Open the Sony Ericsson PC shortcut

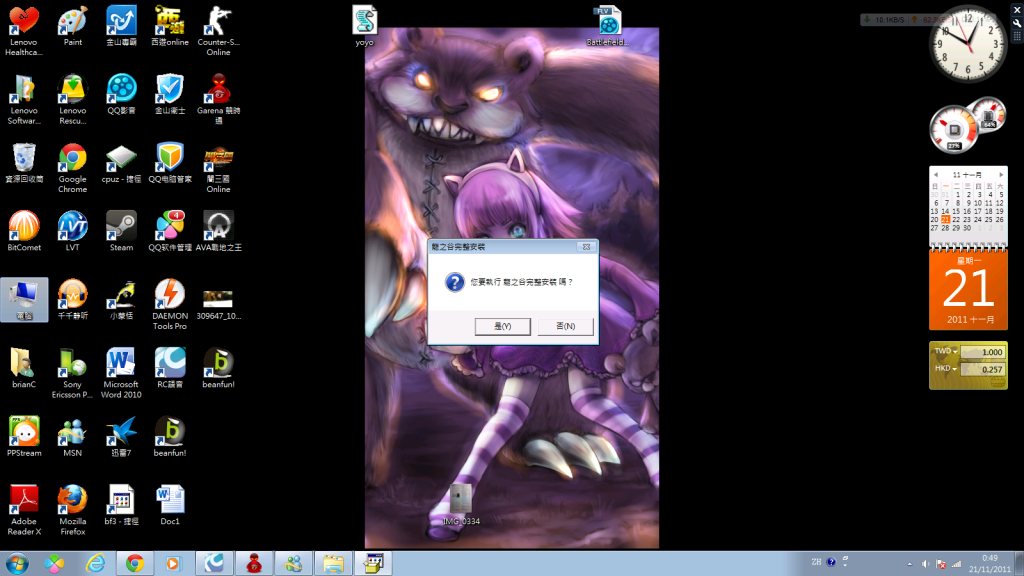pos(72,373)
